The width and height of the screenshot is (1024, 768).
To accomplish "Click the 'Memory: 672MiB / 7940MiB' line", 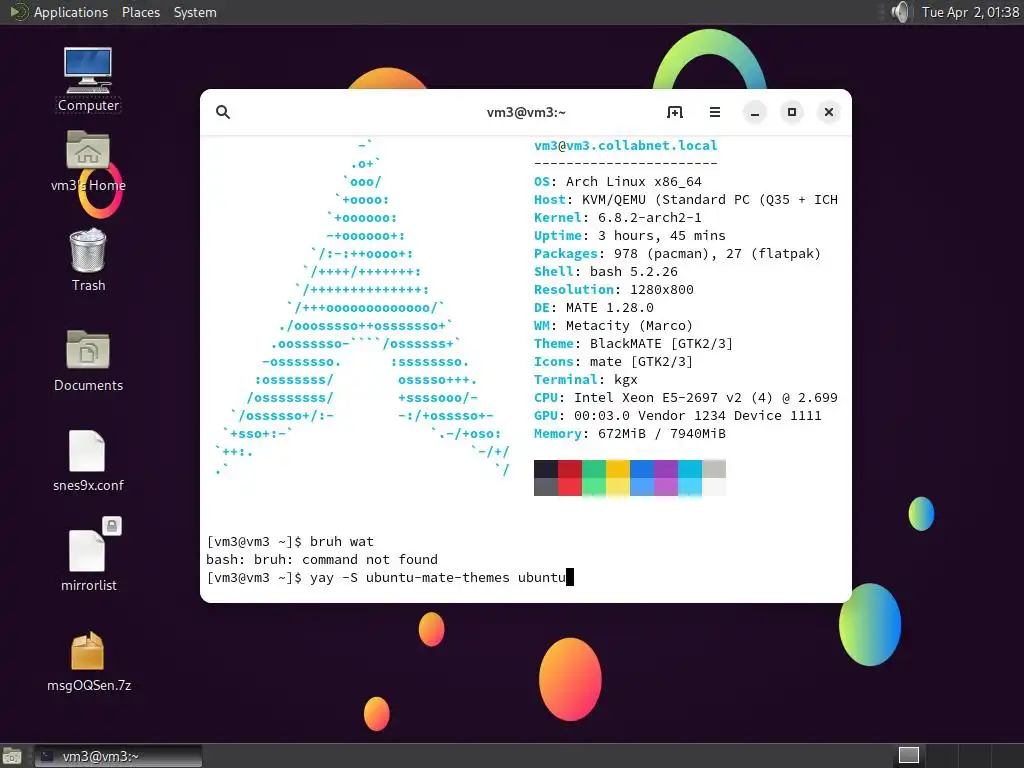I will (630, 434).
